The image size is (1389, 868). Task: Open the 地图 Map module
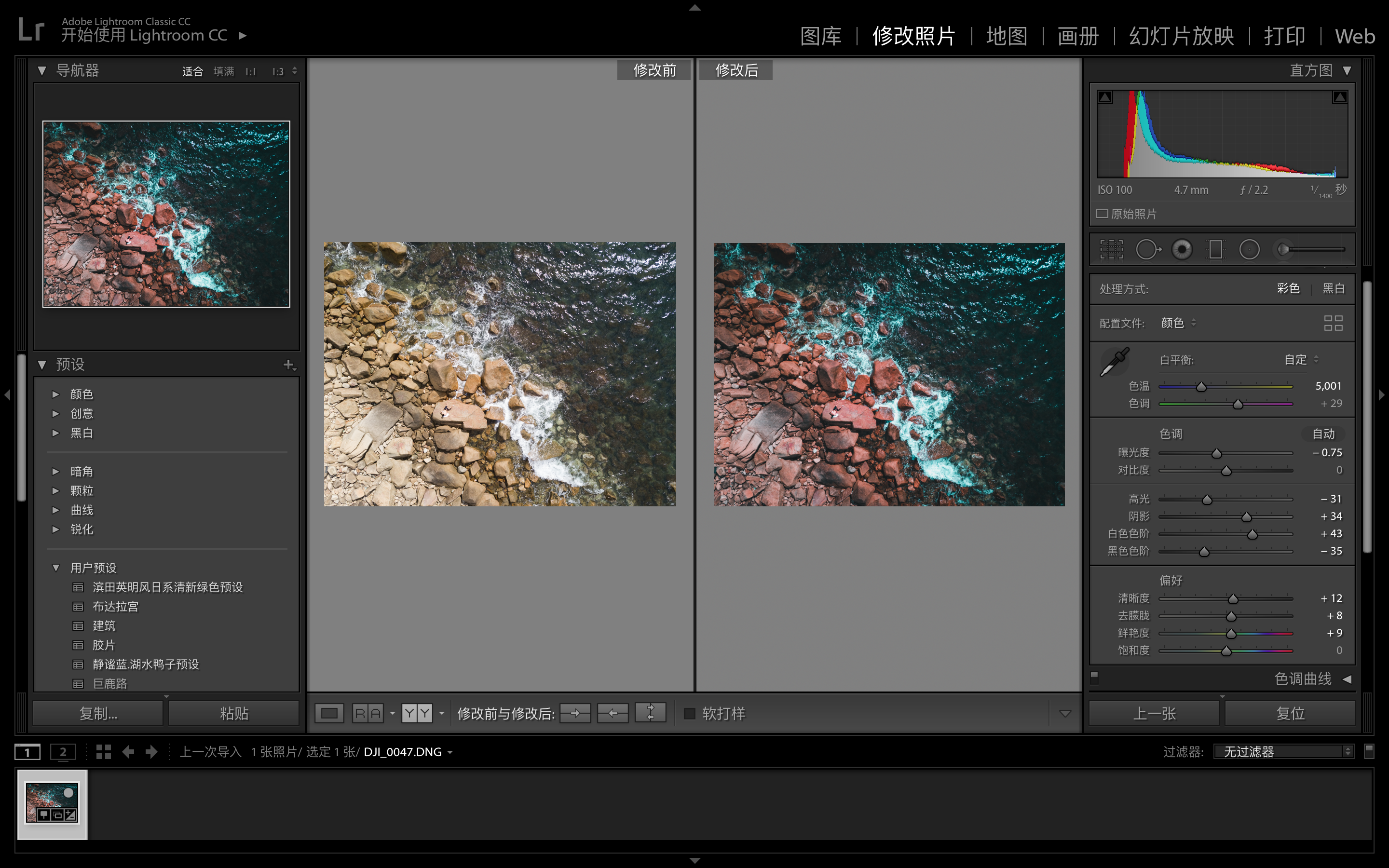pos(1007,36)
